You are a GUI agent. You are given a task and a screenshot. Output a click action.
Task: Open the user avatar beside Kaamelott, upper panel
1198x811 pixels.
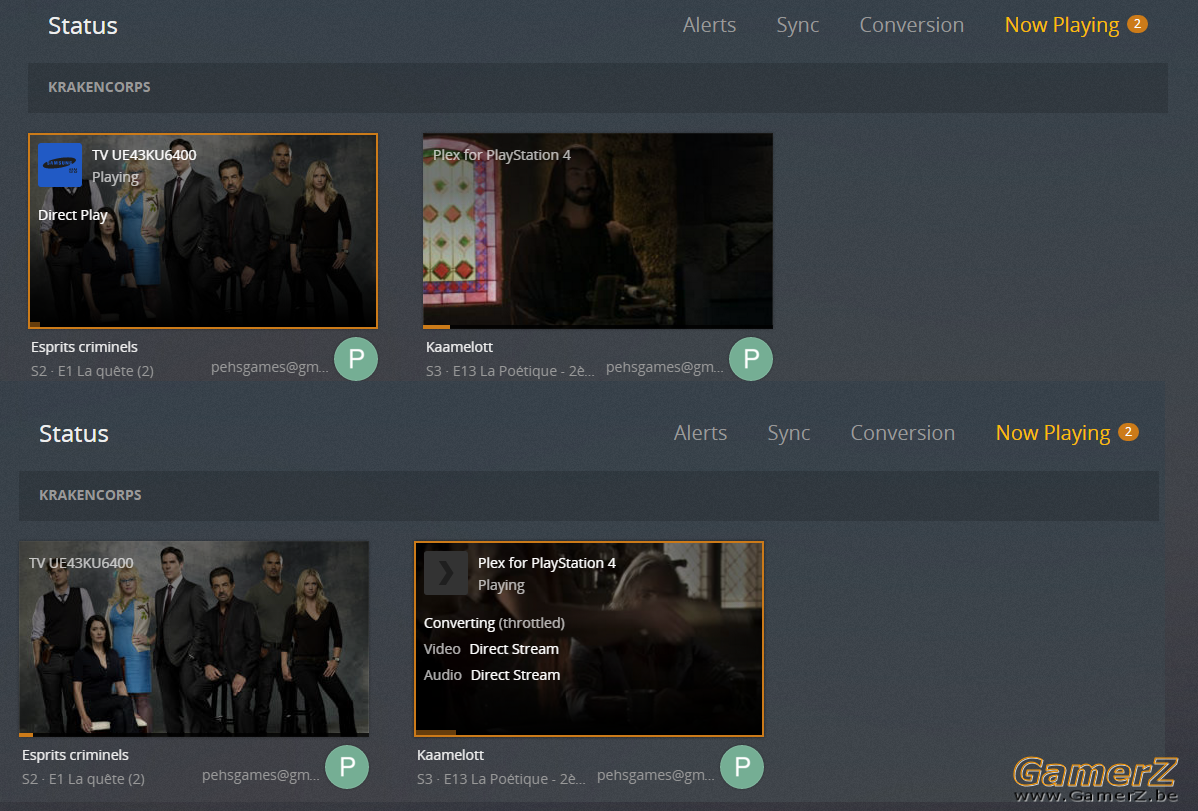[x=751, y=358]
